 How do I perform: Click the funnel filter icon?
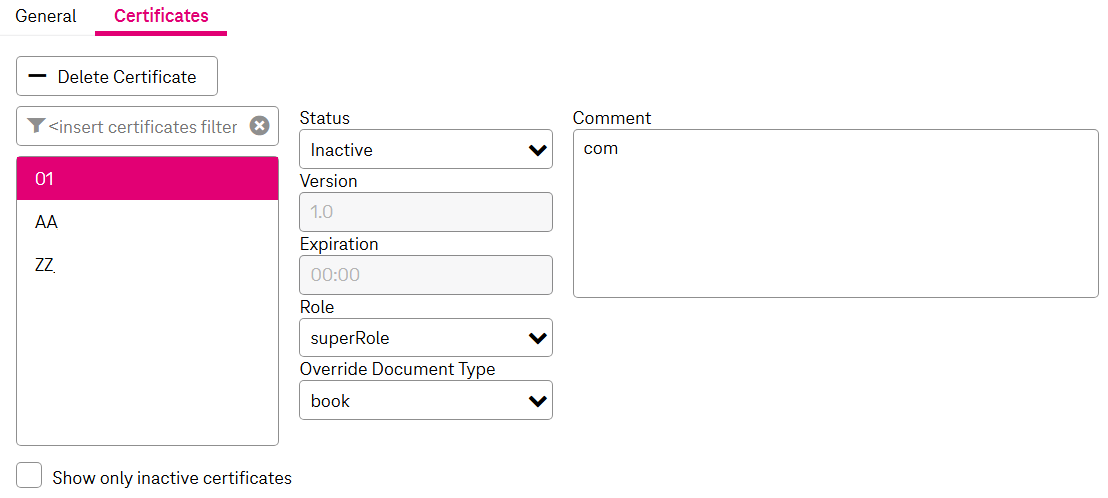37,126
